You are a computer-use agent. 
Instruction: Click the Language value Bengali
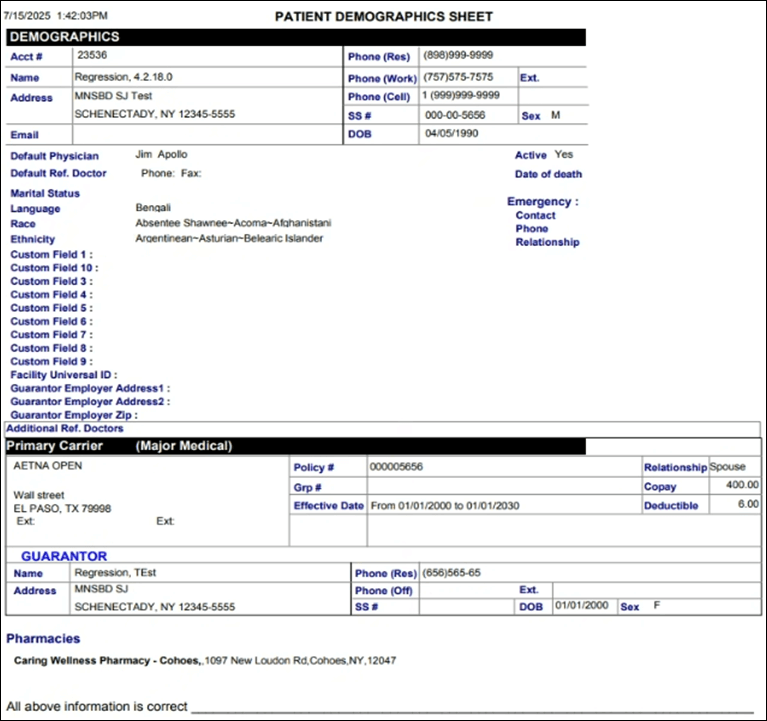[x=153, y=208]
